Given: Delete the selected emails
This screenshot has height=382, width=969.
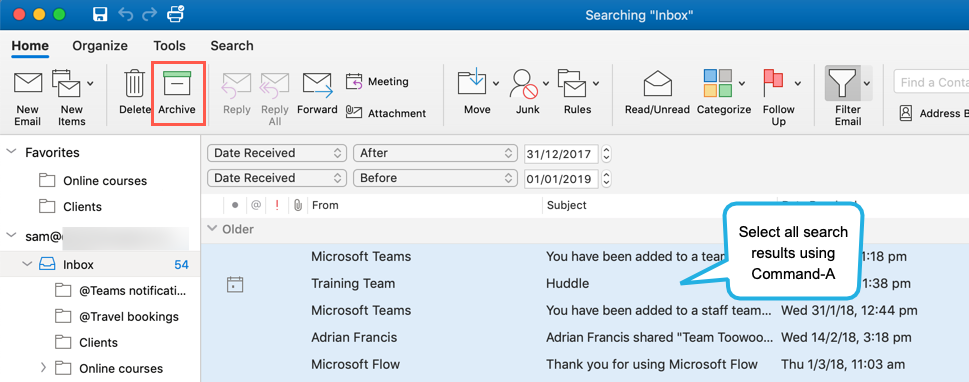Looking at the screenshot, I should click(x=134, y=93).
